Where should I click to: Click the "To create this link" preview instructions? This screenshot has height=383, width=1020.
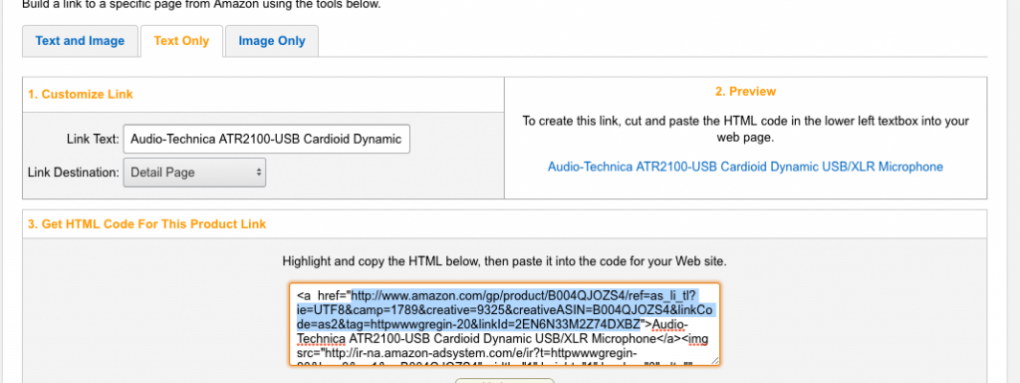[745, 129]
